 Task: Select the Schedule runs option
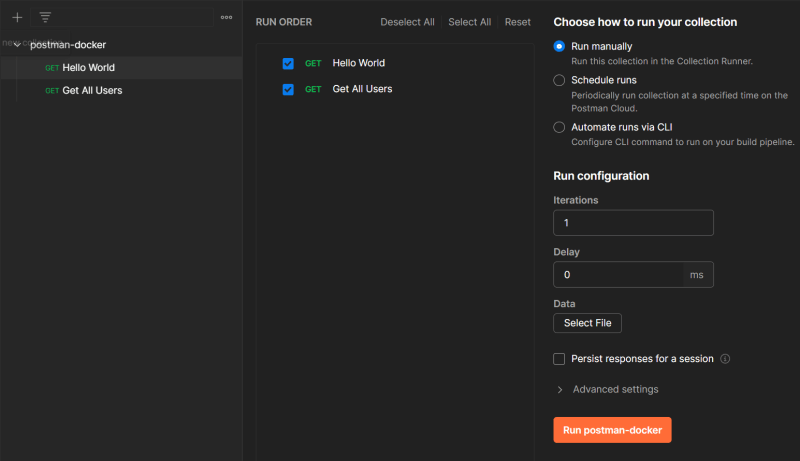point(559,80)
